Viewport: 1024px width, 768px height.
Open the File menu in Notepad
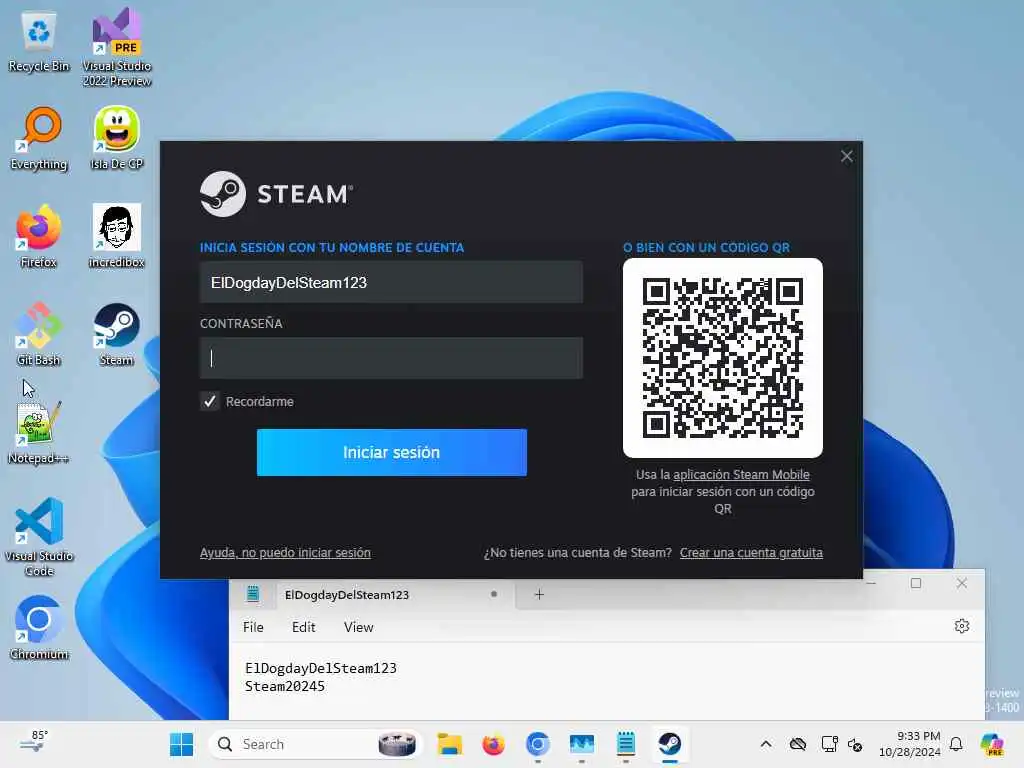pos(253,627)
